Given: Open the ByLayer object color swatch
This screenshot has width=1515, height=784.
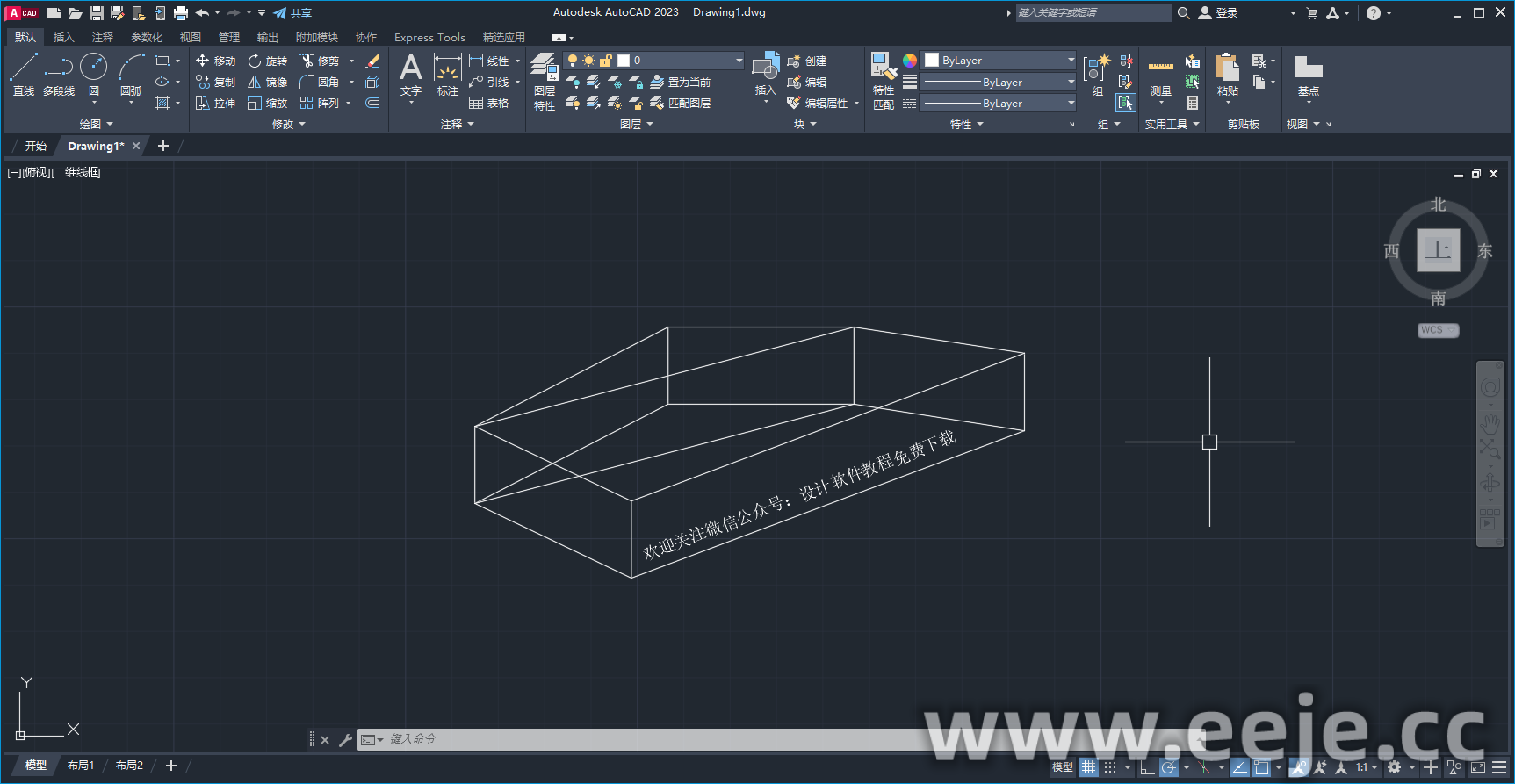Looking at the screenshot, I should point(999,61).
